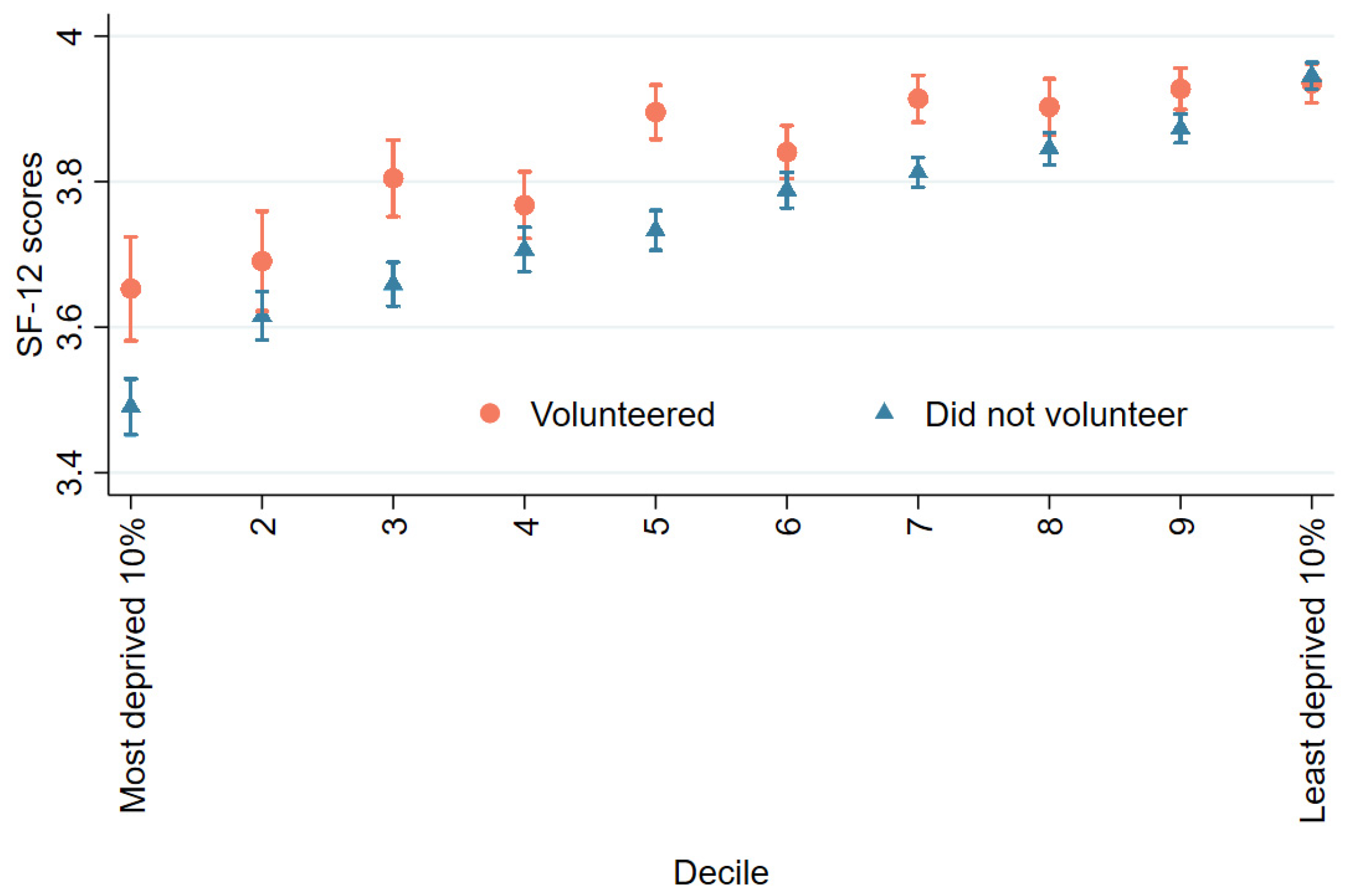Select the Volunteered circle at decile 2
This screenshot has width=1349, height=896.
(262, 261)
